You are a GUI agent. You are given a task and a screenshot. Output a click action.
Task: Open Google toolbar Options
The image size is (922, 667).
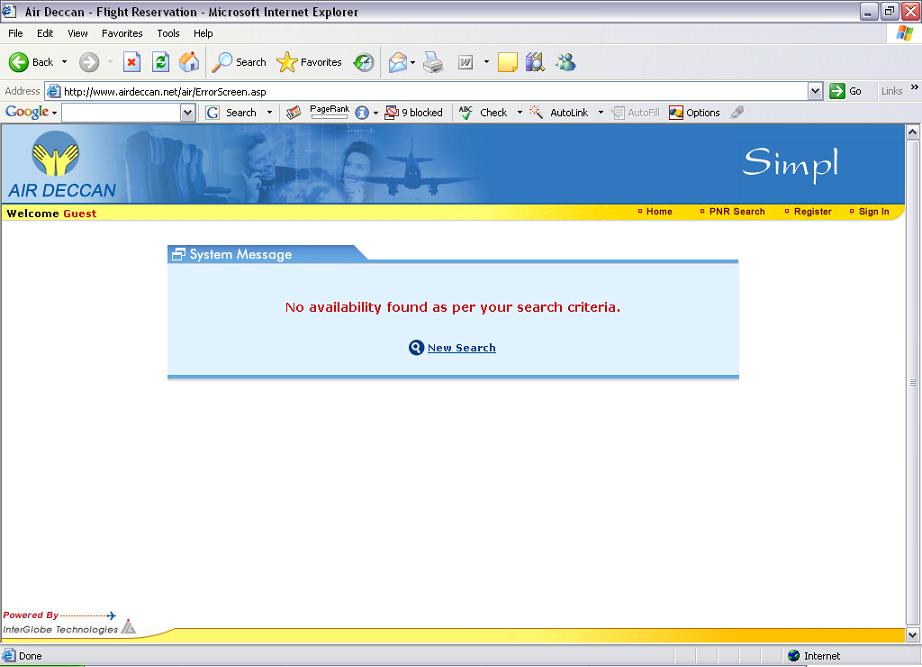[x=694, y=112]
